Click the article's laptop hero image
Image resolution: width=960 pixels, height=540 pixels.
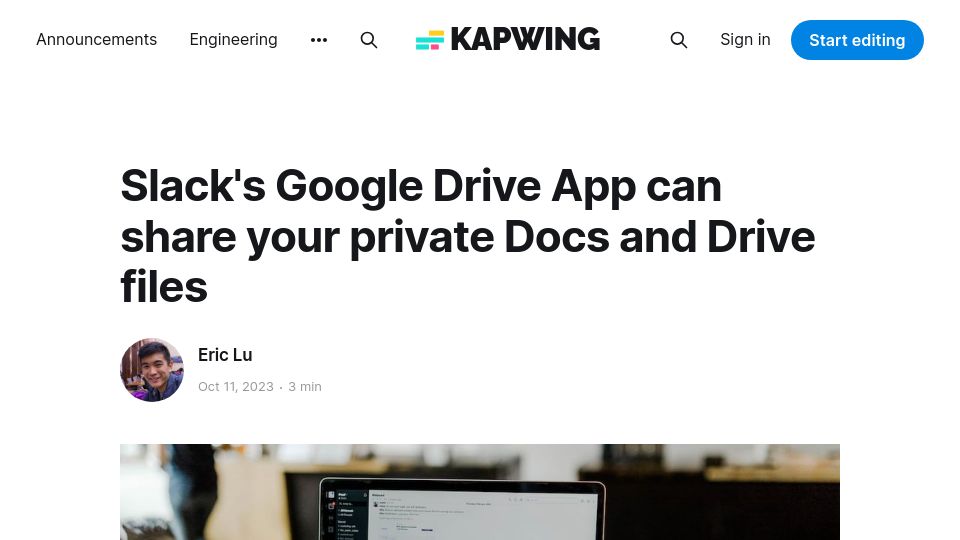click(x=480, y=492)
